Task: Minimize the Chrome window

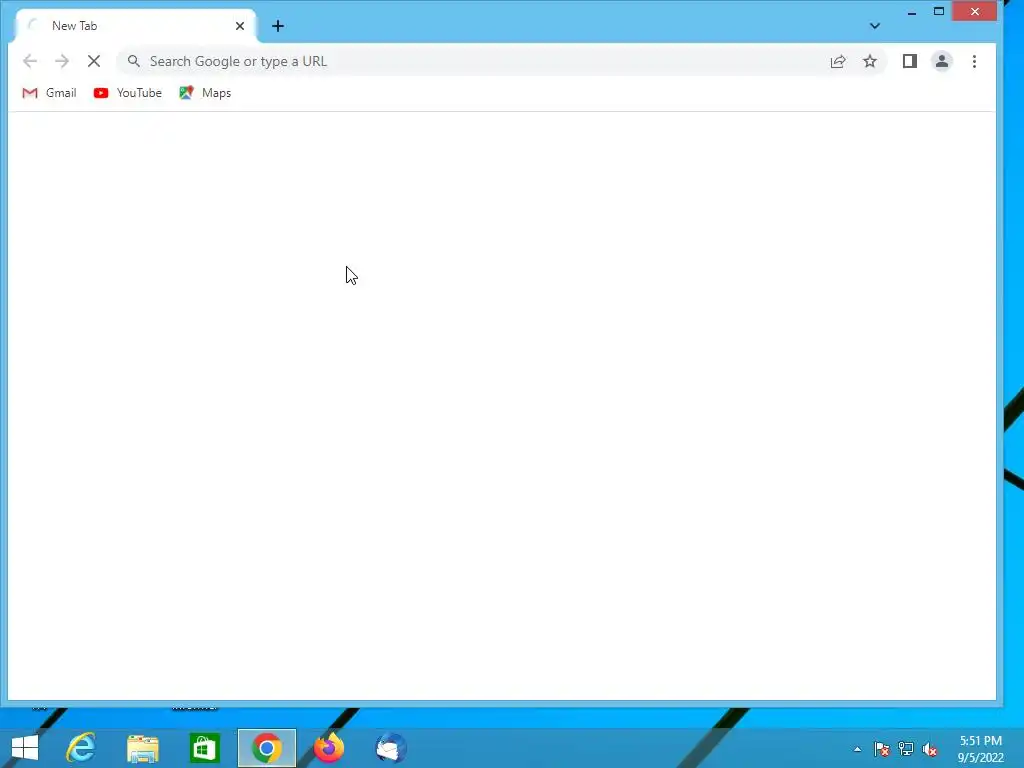Action: point(912,12)
